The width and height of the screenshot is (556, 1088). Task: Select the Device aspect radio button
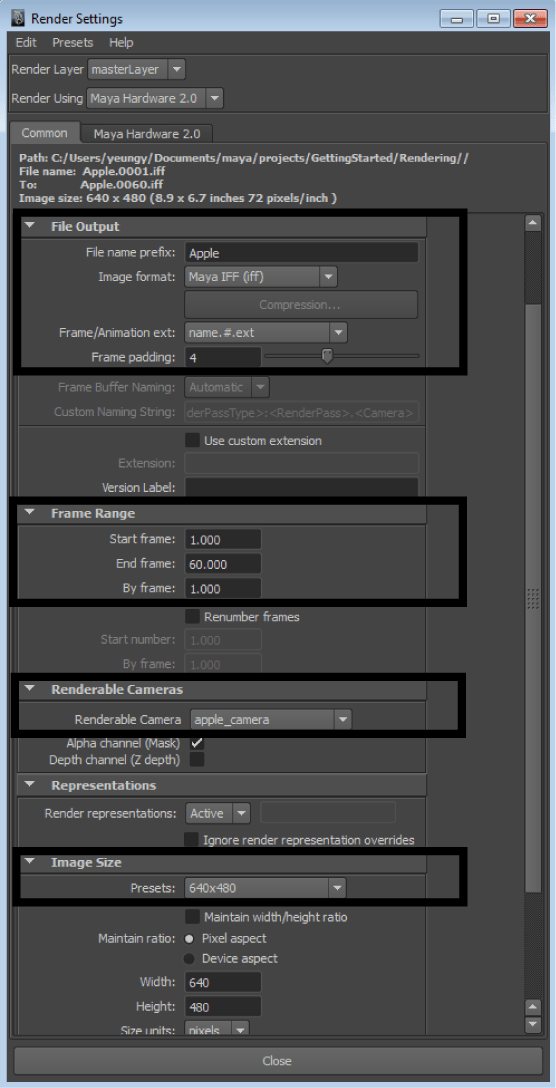pos(189,958)
